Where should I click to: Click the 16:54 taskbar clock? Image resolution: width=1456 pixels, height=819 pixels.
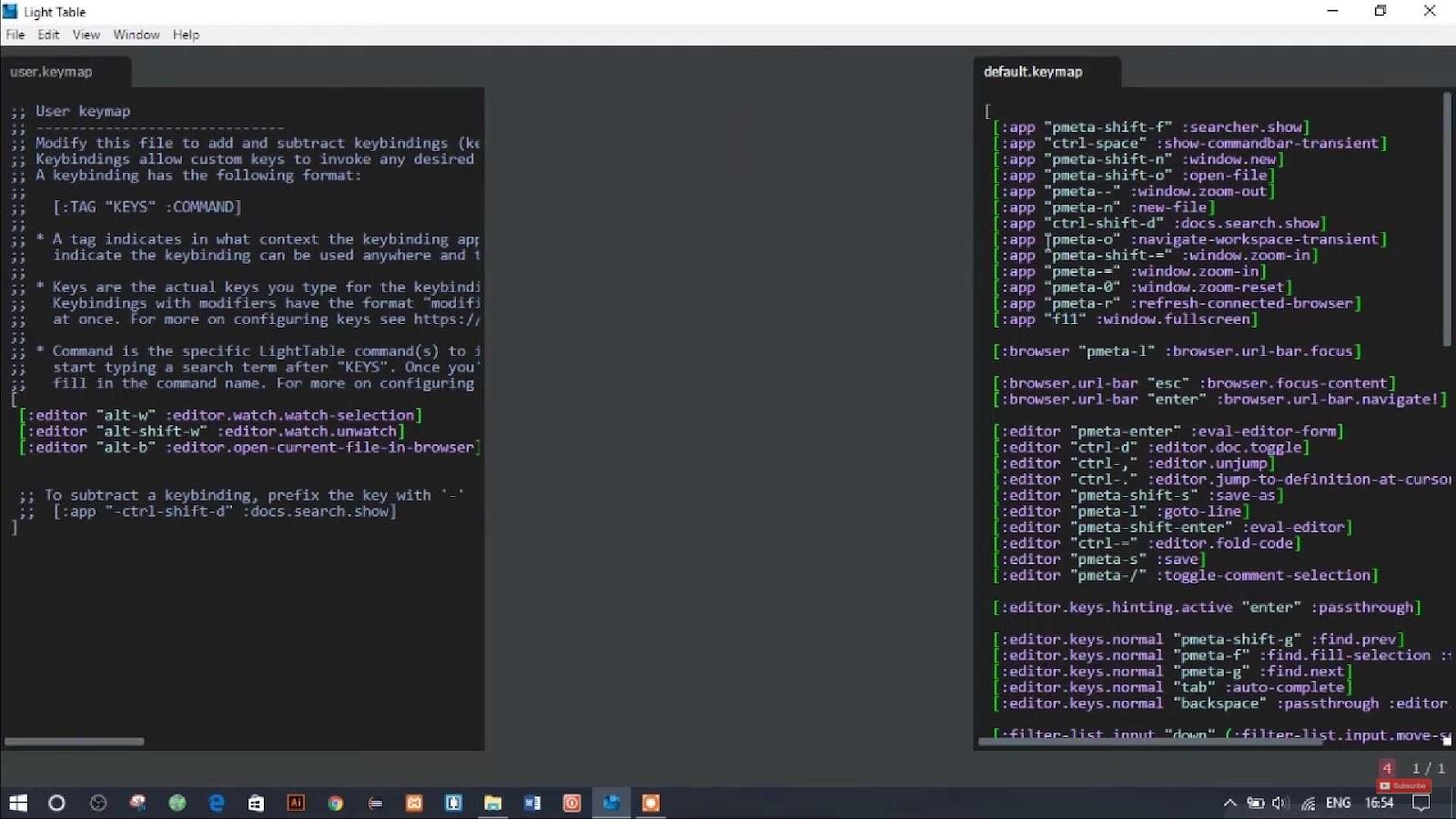pos(1379,803)
